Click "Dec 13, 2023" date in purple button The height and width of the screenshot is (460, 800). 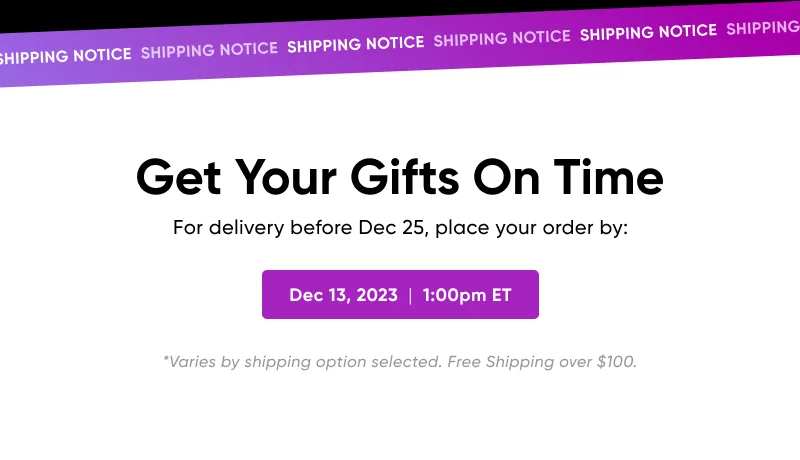tap(343, 295)
